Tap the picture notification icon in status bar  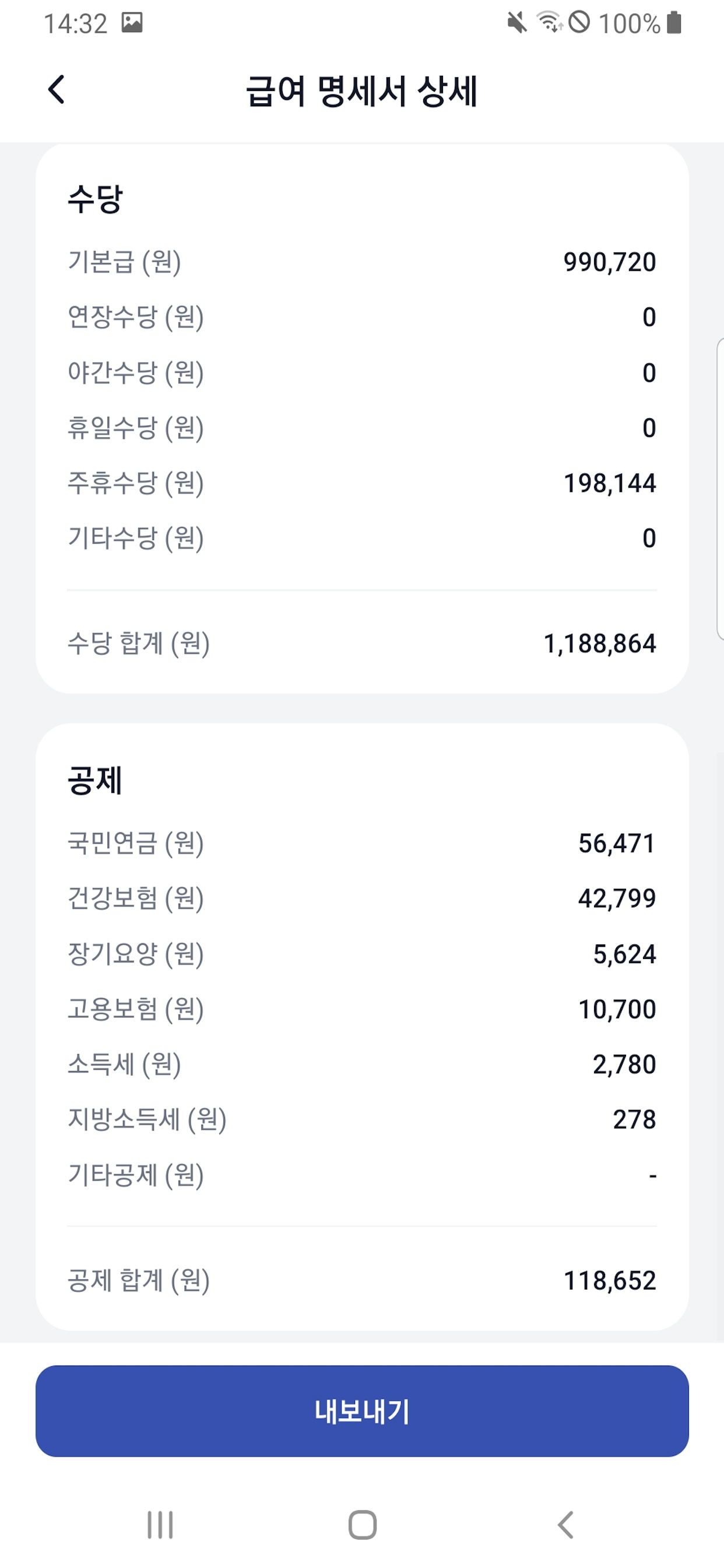[x=131, y=23]
